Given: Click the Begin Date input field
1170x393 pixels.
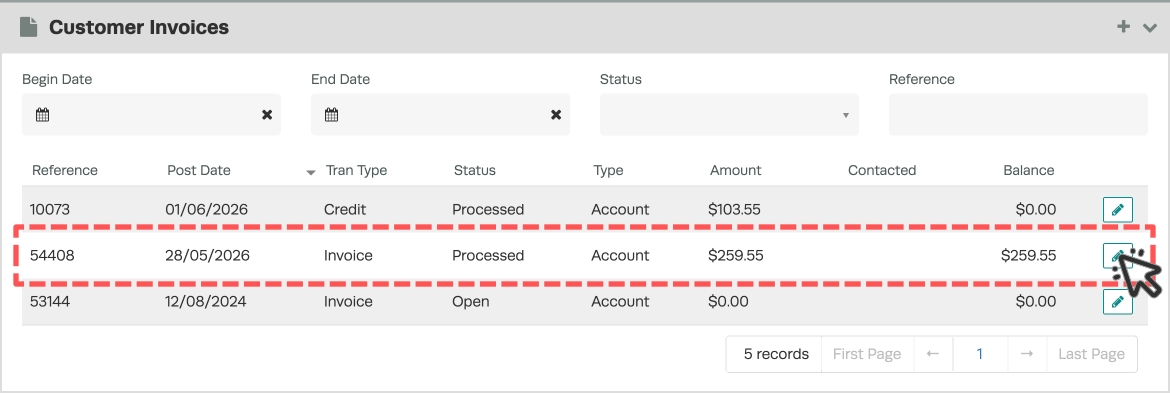Looking at the screenshot, I should 151,115.
